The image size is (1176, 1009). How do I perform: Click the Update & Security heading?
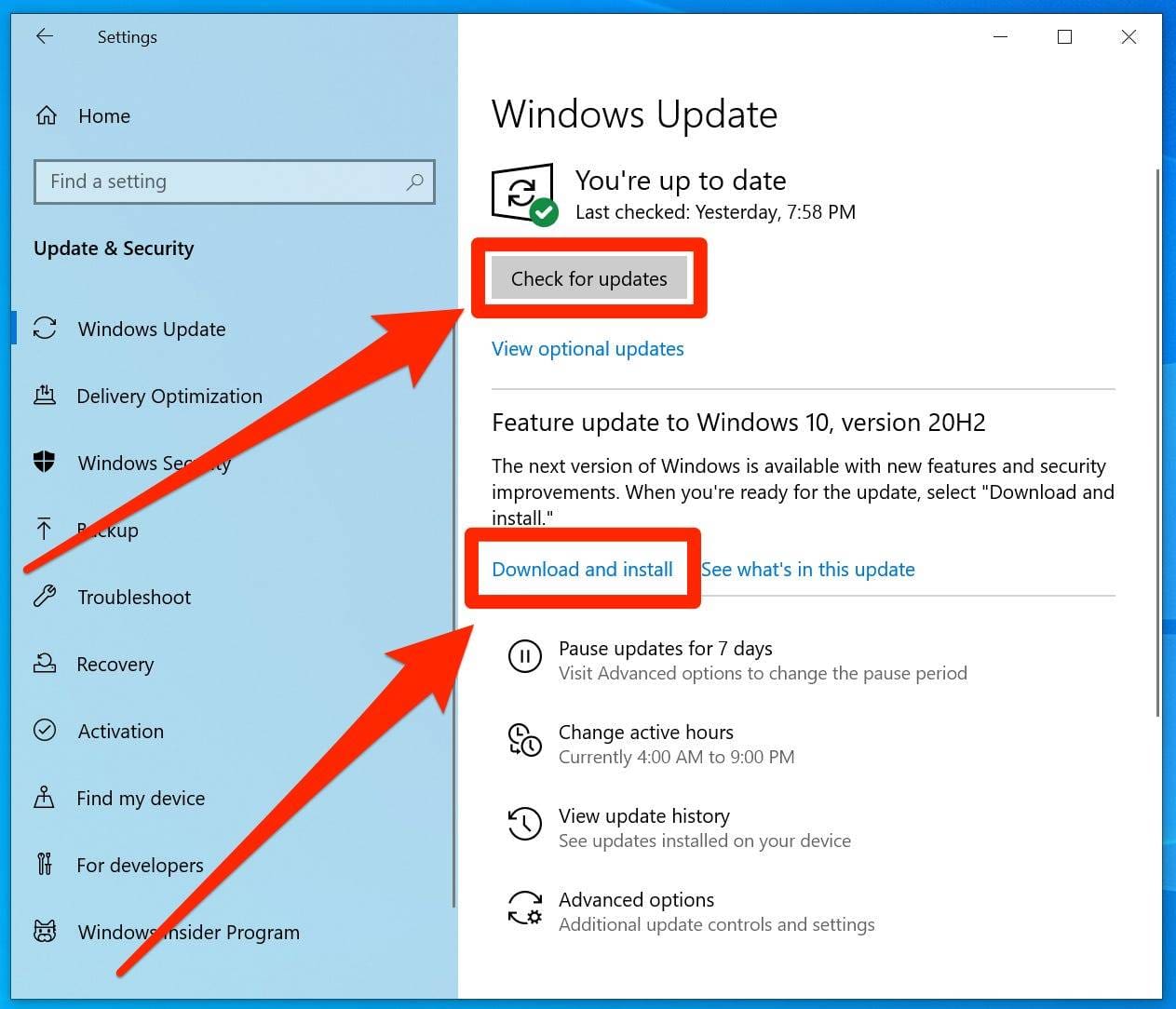click(x=114, y=249)
